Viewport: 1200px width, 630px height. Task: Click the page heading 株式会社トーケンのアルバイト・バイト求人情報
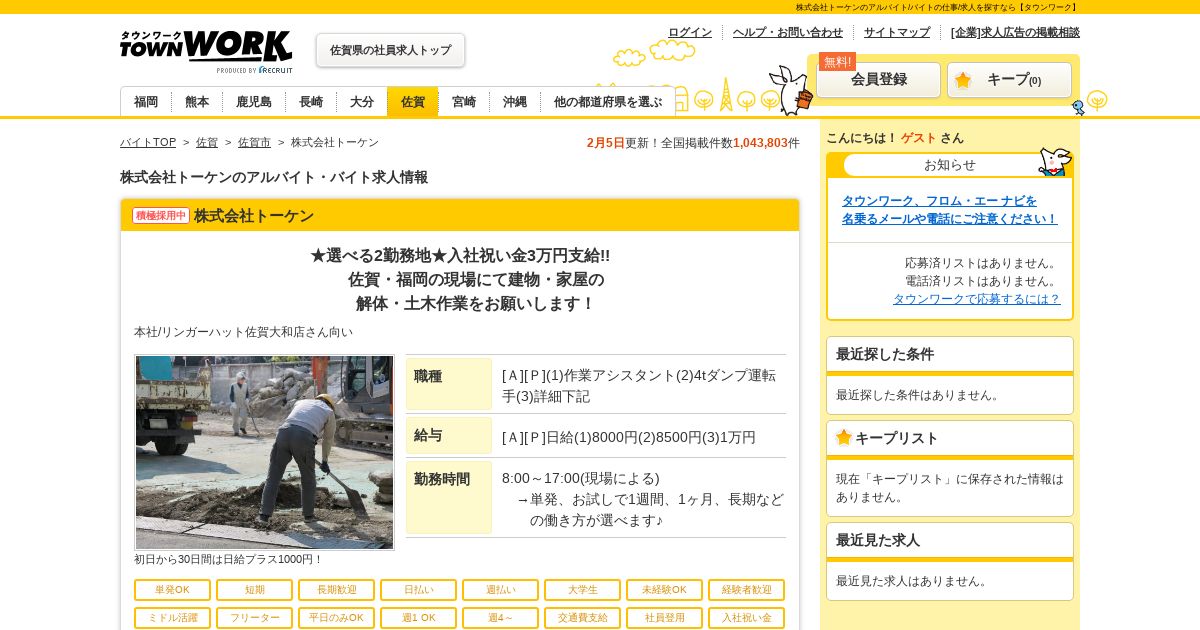tap(274, 177)
